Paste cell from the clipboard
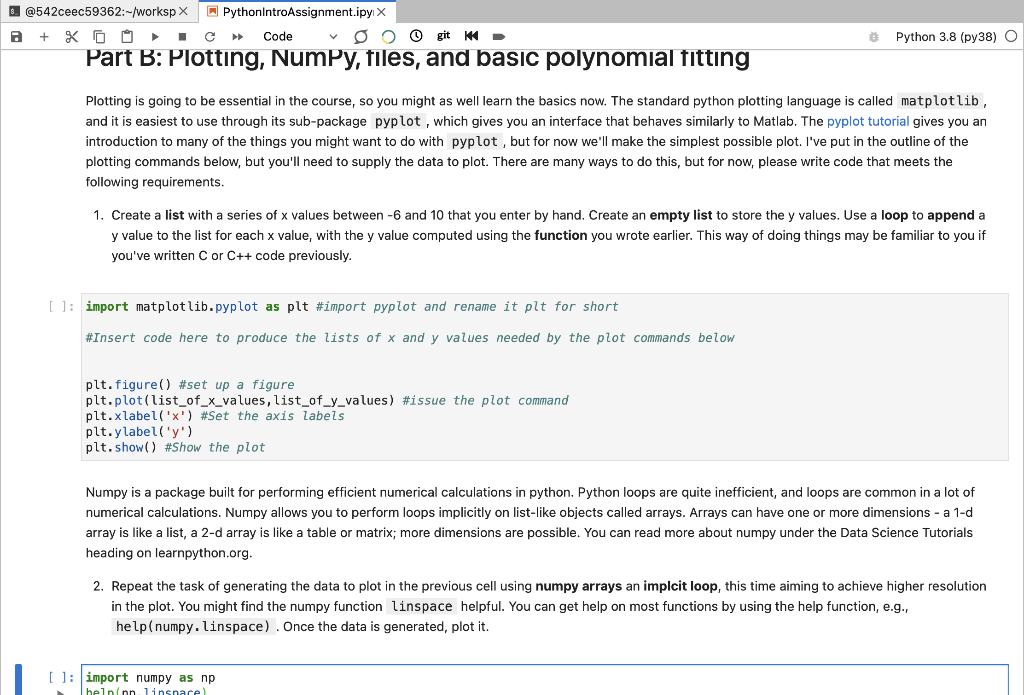The width and height of the screenshot is (1024, 695). point(125,36)
